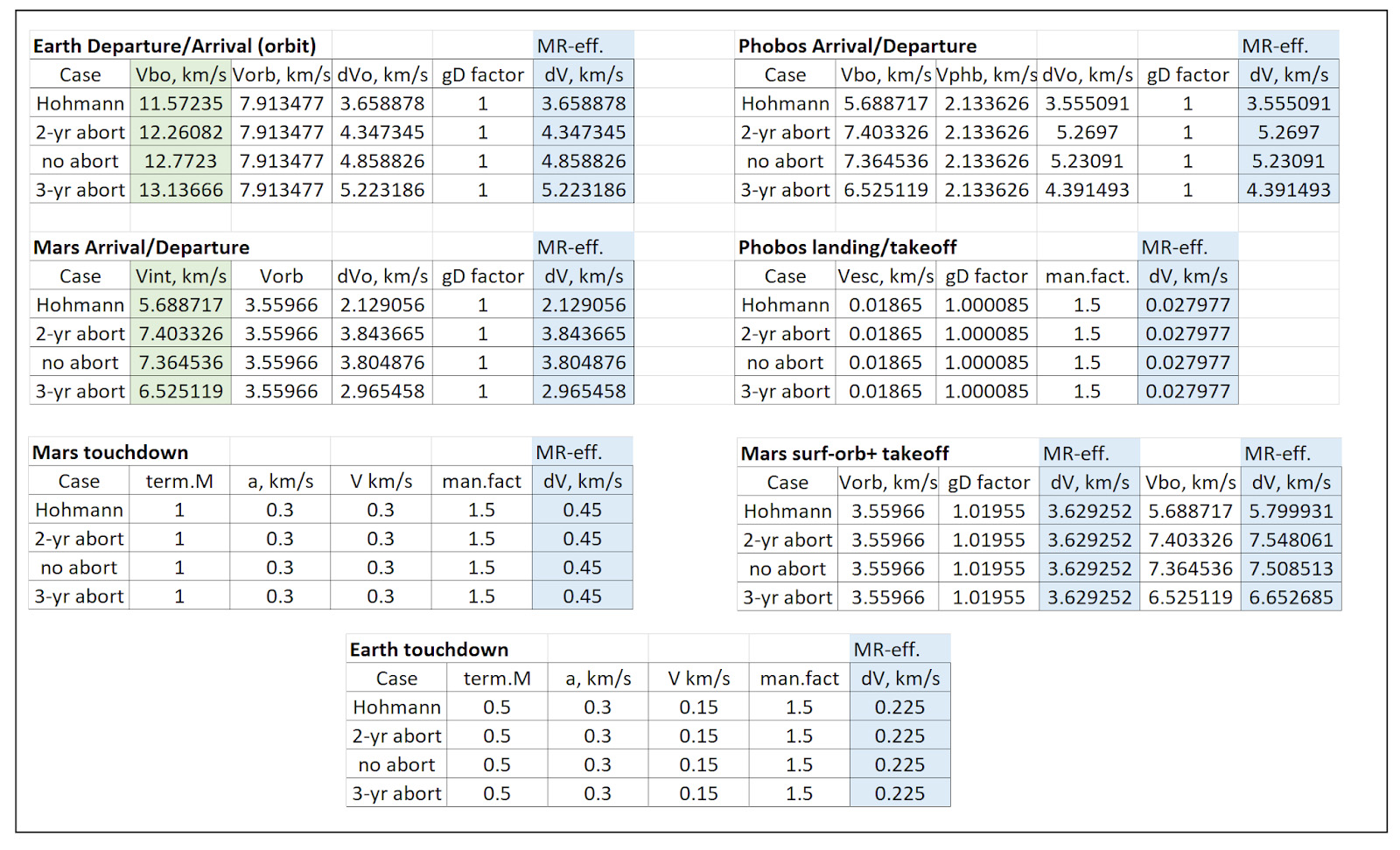Select the term.M header in Mars touchdown
Image resolution: width=1400 pixels, height=850 pixels.
click(179, 481)
